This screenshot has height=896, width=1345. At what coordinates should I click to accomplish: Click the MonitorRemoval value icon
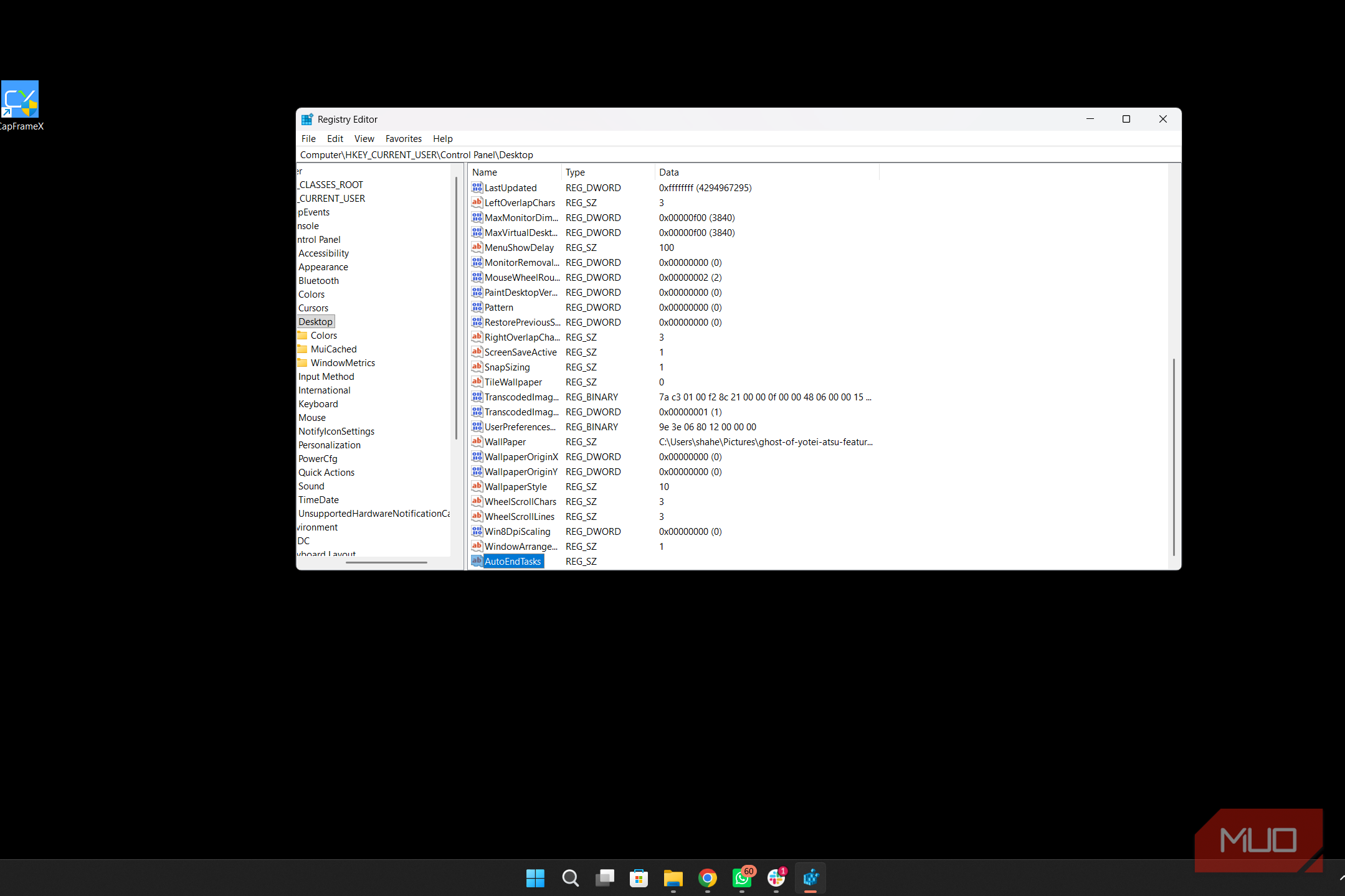pyautogui.click(x=477, y=262)
